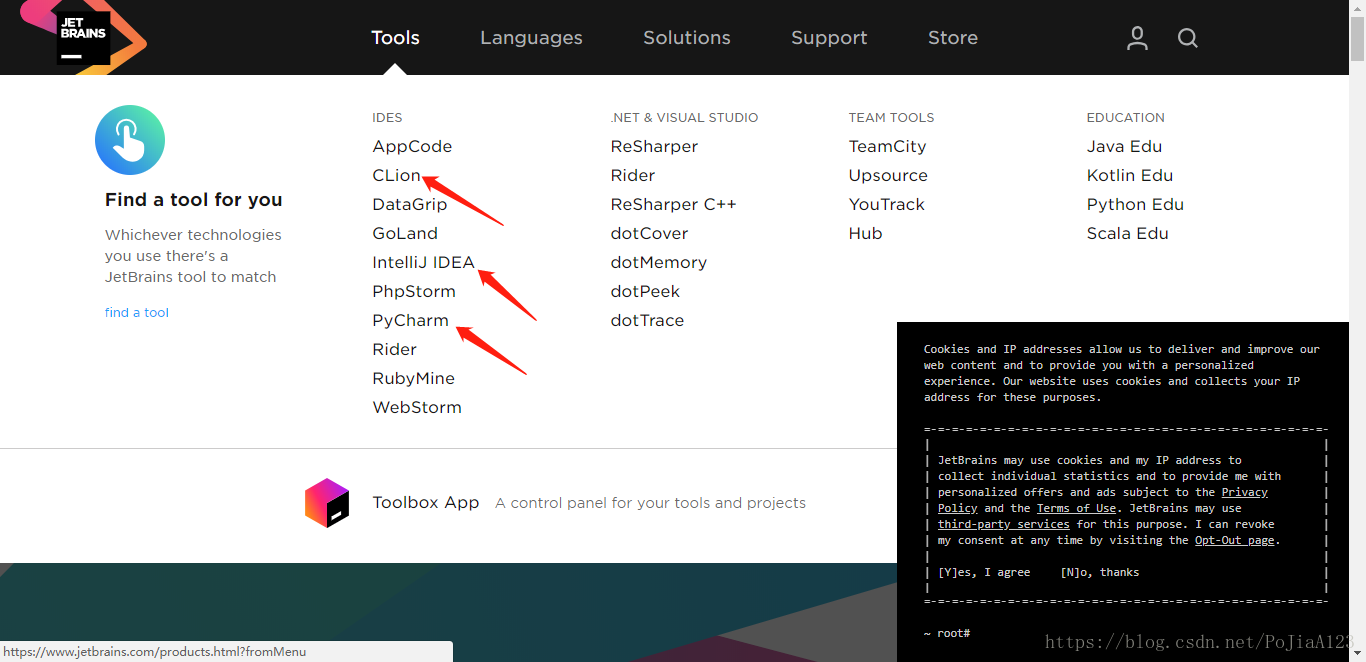
Task: Open the Kotlin Edu link
Action: [x=1130, y=175]
